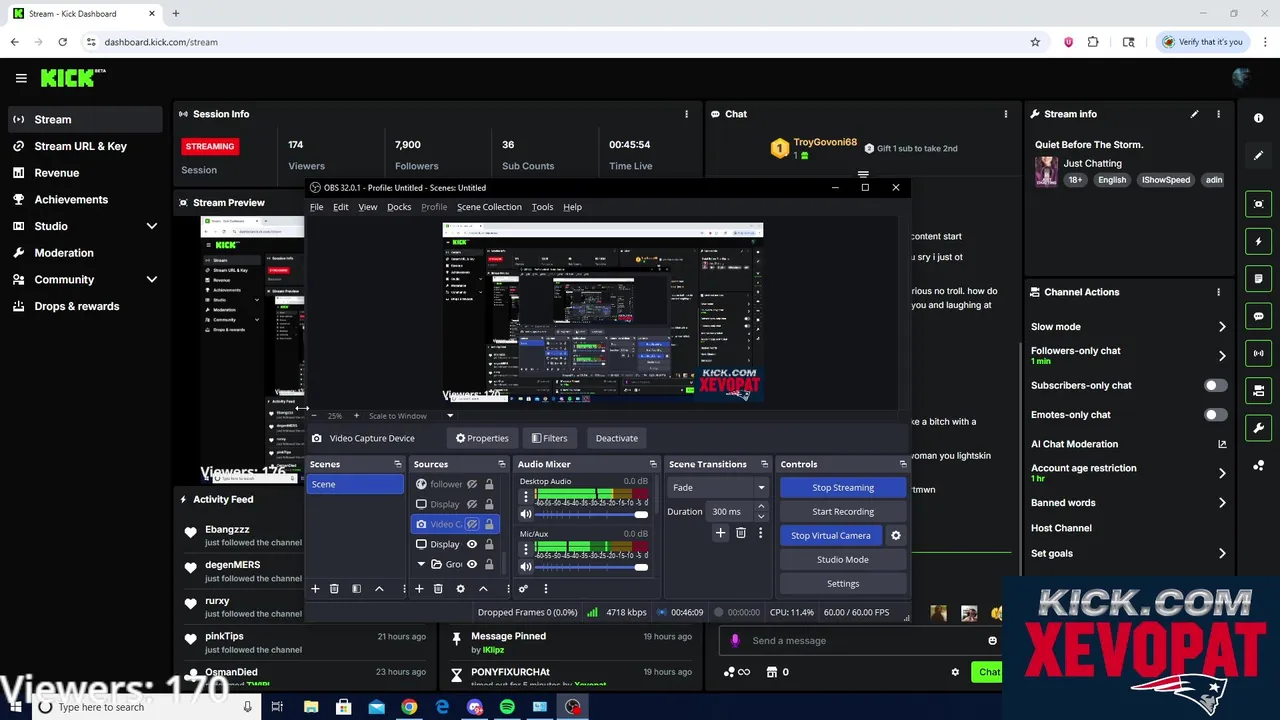Screen dimensions: 1280x720
Task: Open the Chat panel options menu
Action: (x=1006, y=114)
